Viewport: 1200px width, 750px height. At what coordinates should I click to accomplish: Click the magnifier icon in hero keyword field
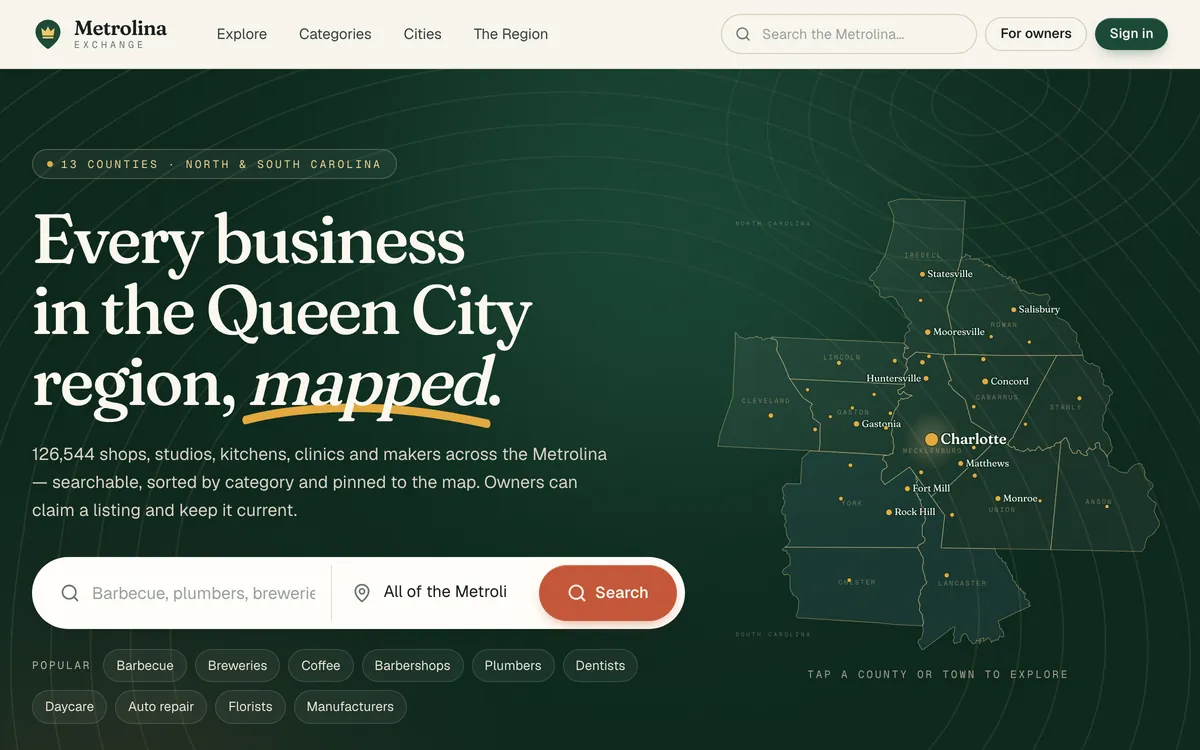(x=70, y=593)
